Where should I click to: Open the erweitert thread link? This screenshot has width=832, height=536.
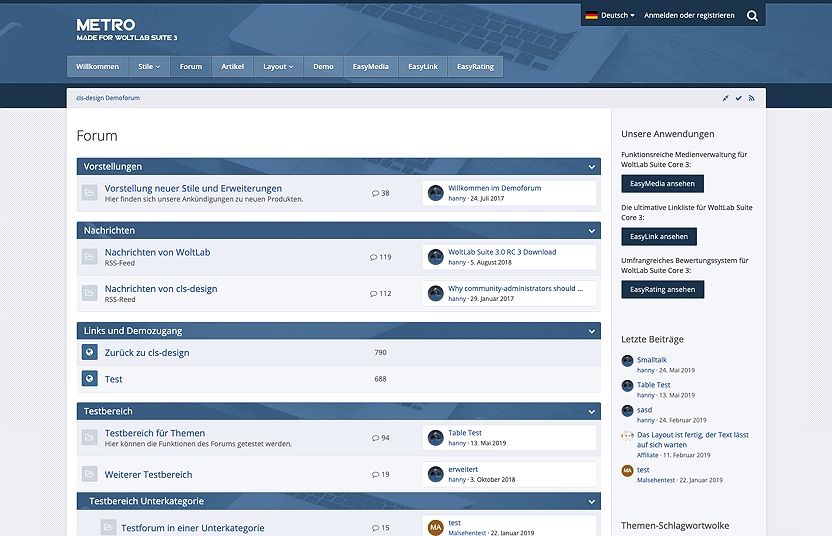[x=463, y=469]
